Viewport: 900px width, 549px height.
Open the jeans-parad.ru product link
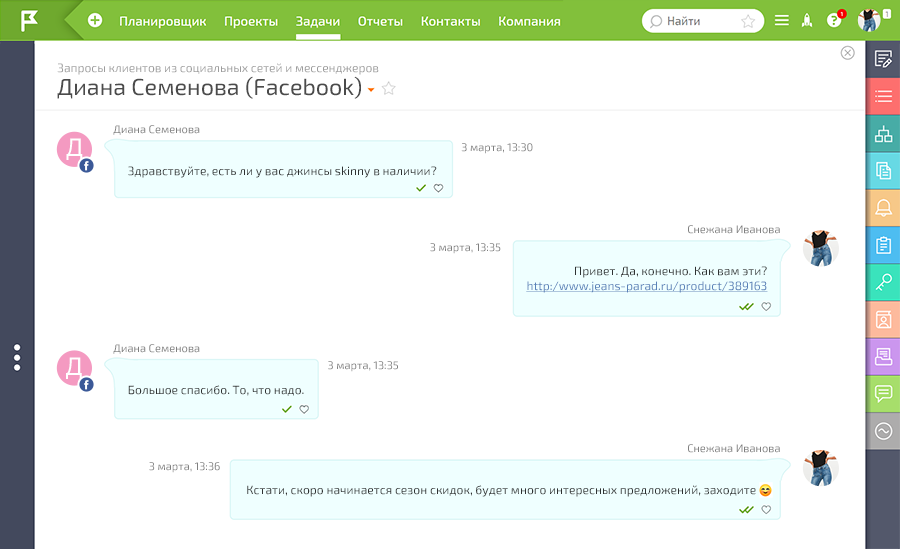point(646,286)
